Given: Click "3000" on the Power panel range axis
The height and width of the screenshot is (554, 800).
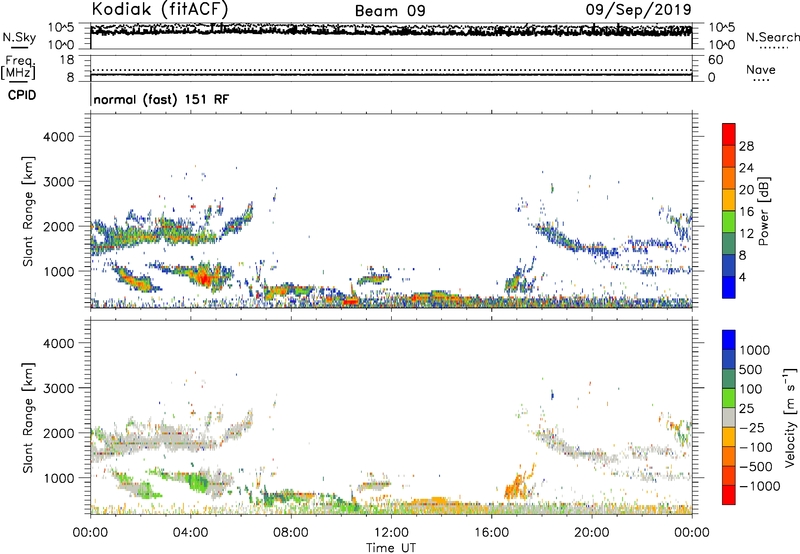Looking at the screenshot, I should click(x=59, y=182).
